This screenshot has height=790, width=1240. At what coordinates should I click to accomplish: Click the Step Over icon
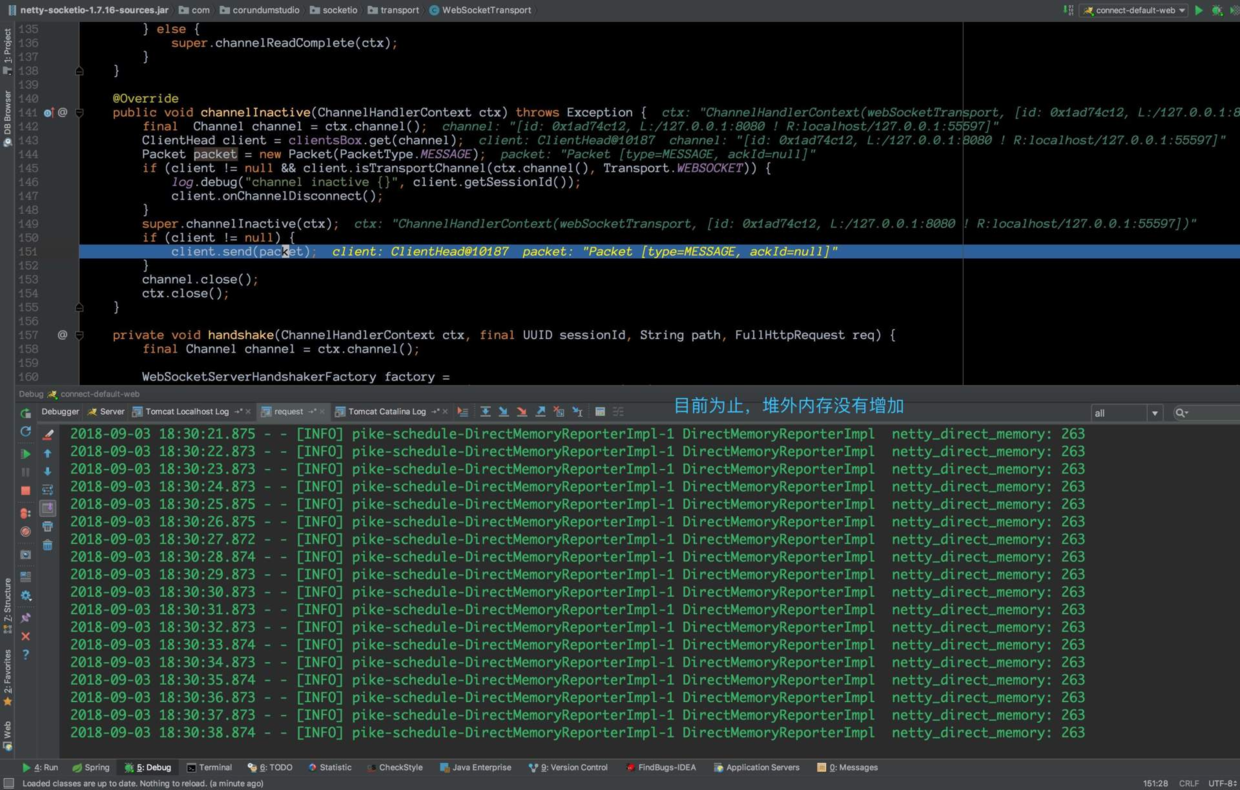pos(485,411)
